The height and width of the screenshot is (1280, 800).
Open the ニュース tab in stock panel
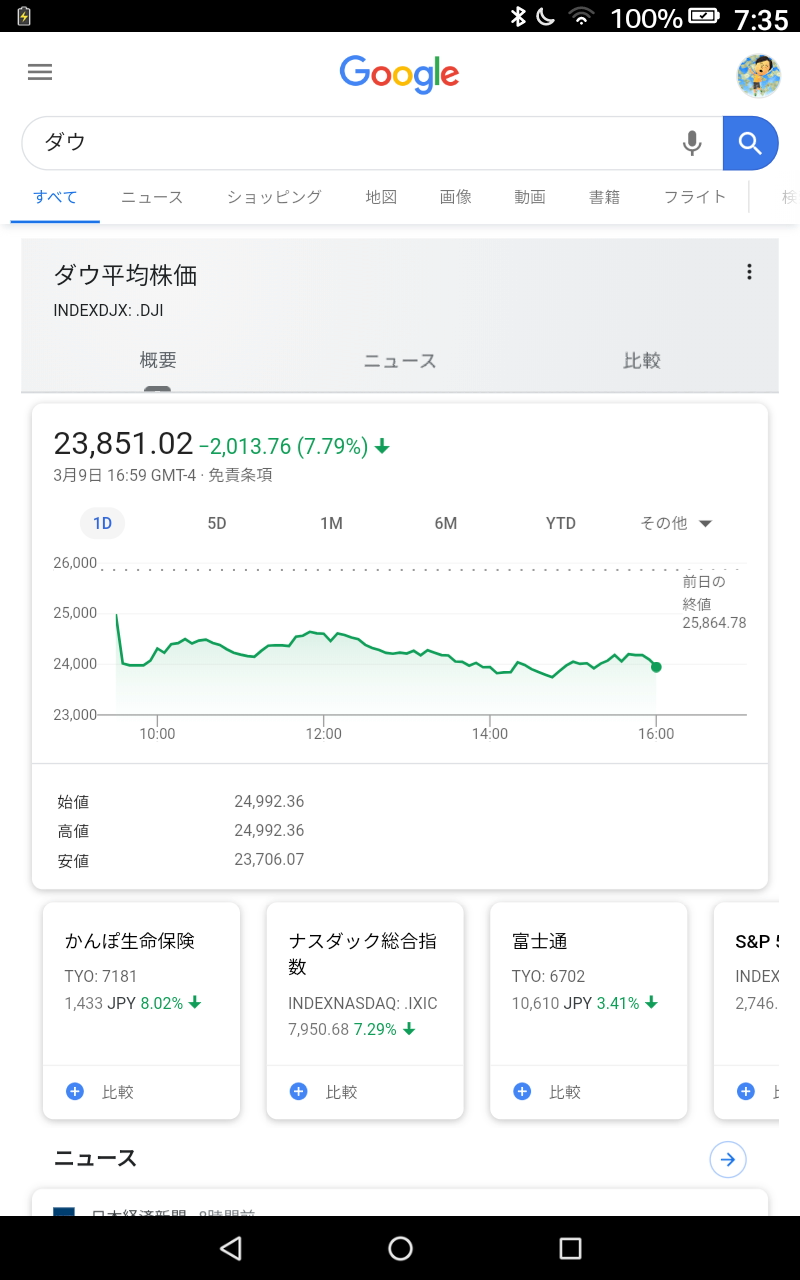click(x=400, y=361)
